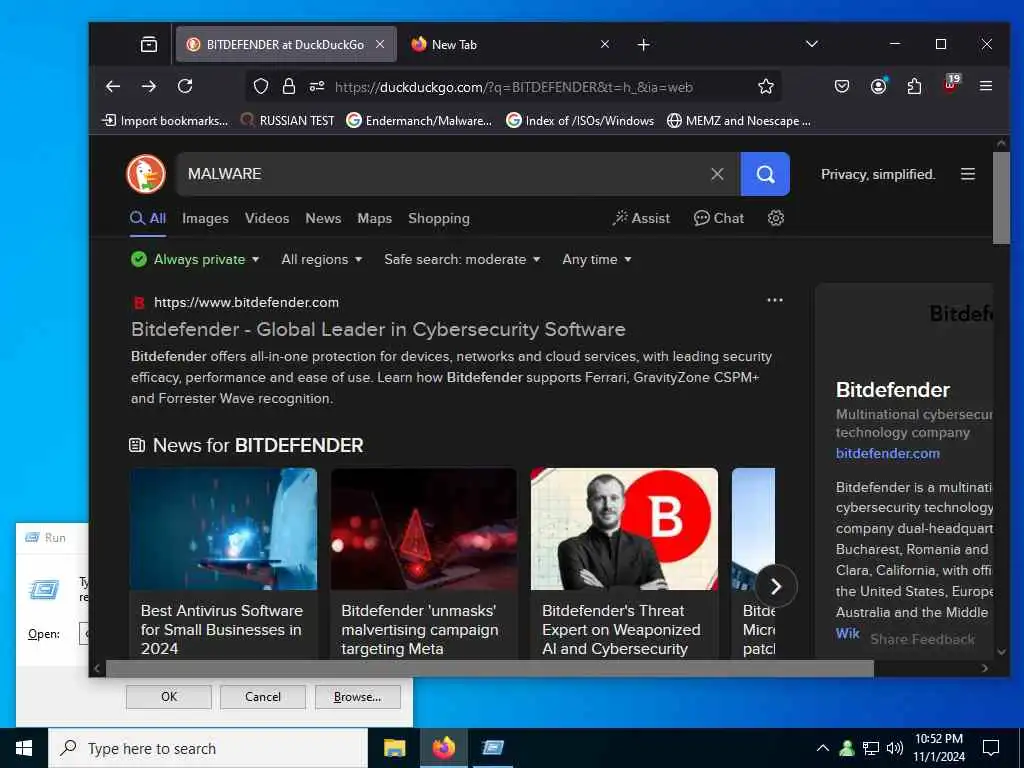Screen dimensions: 1024x768
Task: Select the Maps search category
Action: (374, 218)
